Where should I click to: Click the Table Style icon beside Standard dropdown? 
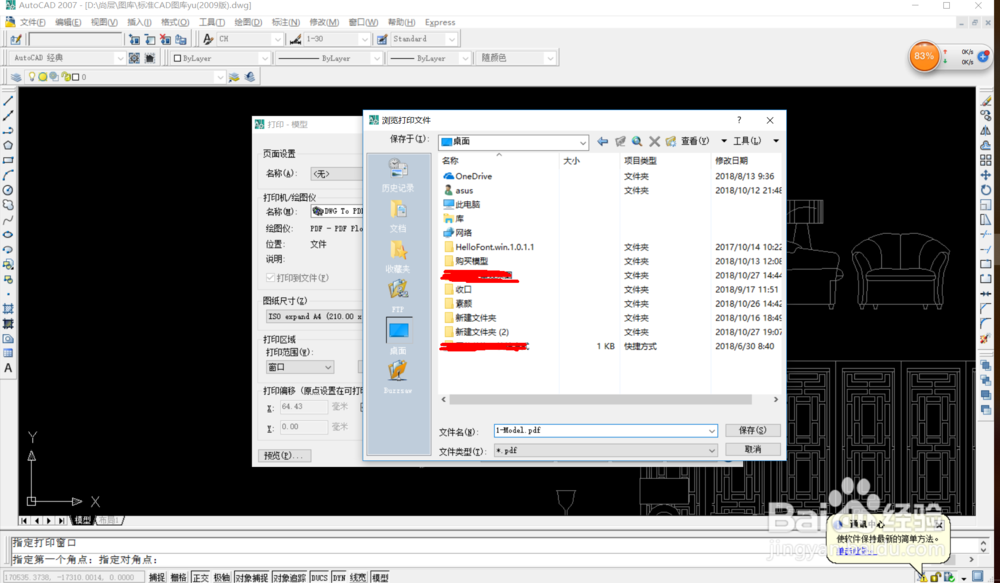382,39
